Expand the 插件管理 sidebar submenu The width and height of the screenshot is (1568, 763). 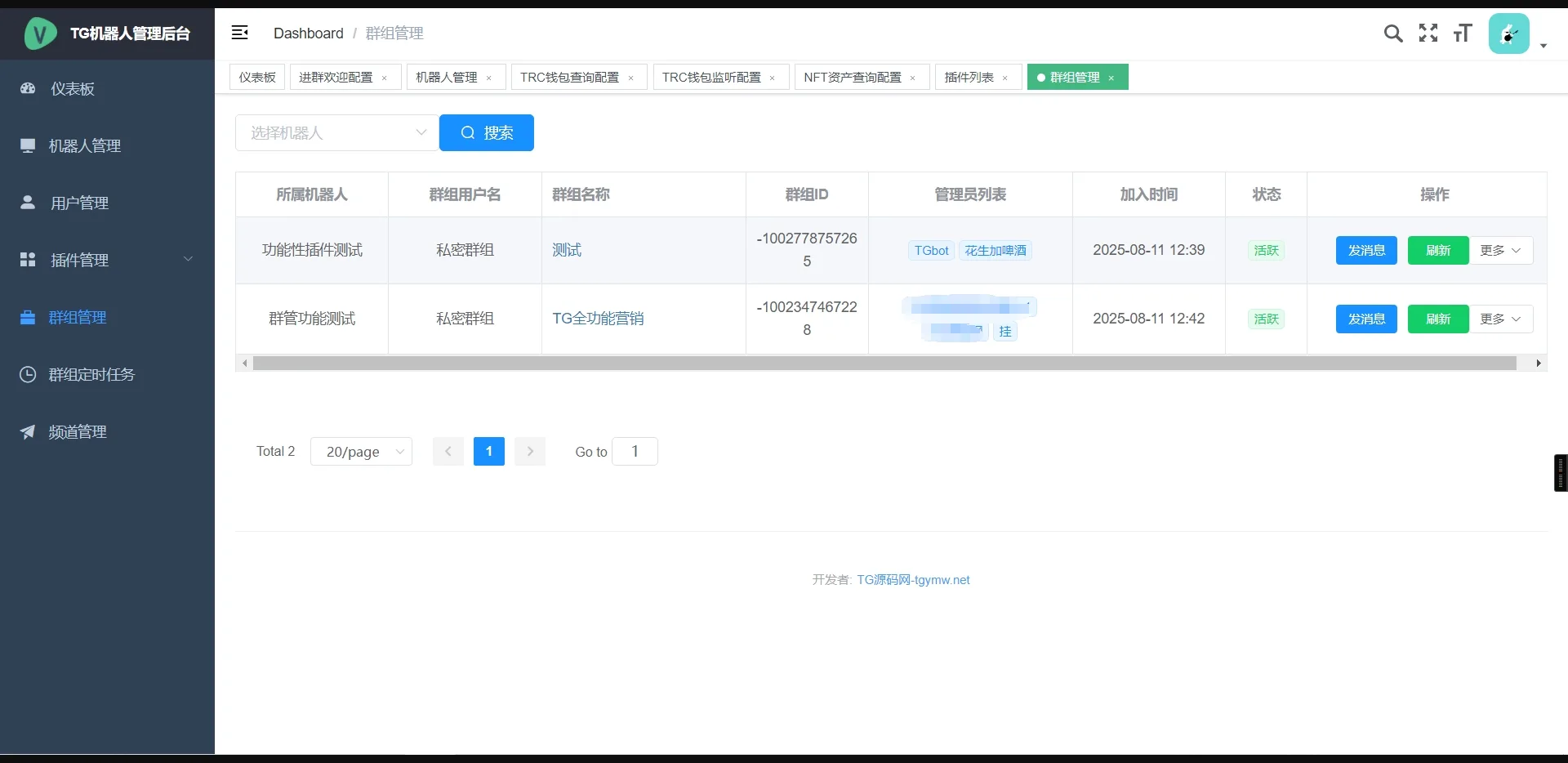click(106, 261)
